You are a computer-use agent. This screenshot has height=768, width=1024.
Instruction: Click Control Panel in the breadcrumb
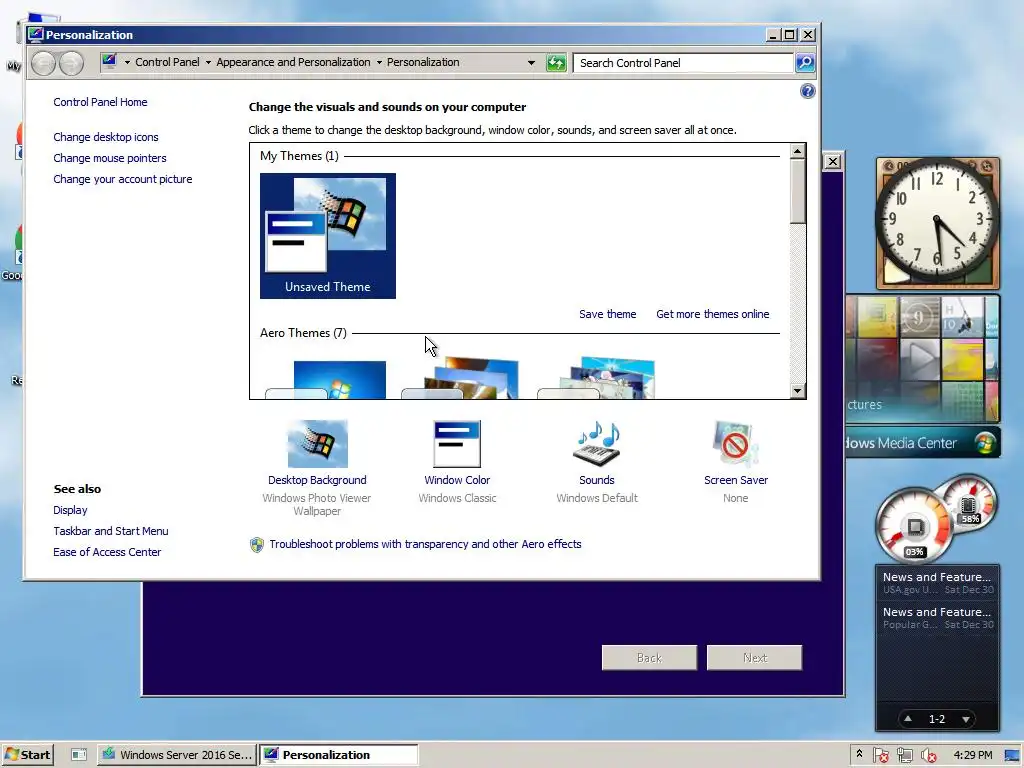(167, 62)
